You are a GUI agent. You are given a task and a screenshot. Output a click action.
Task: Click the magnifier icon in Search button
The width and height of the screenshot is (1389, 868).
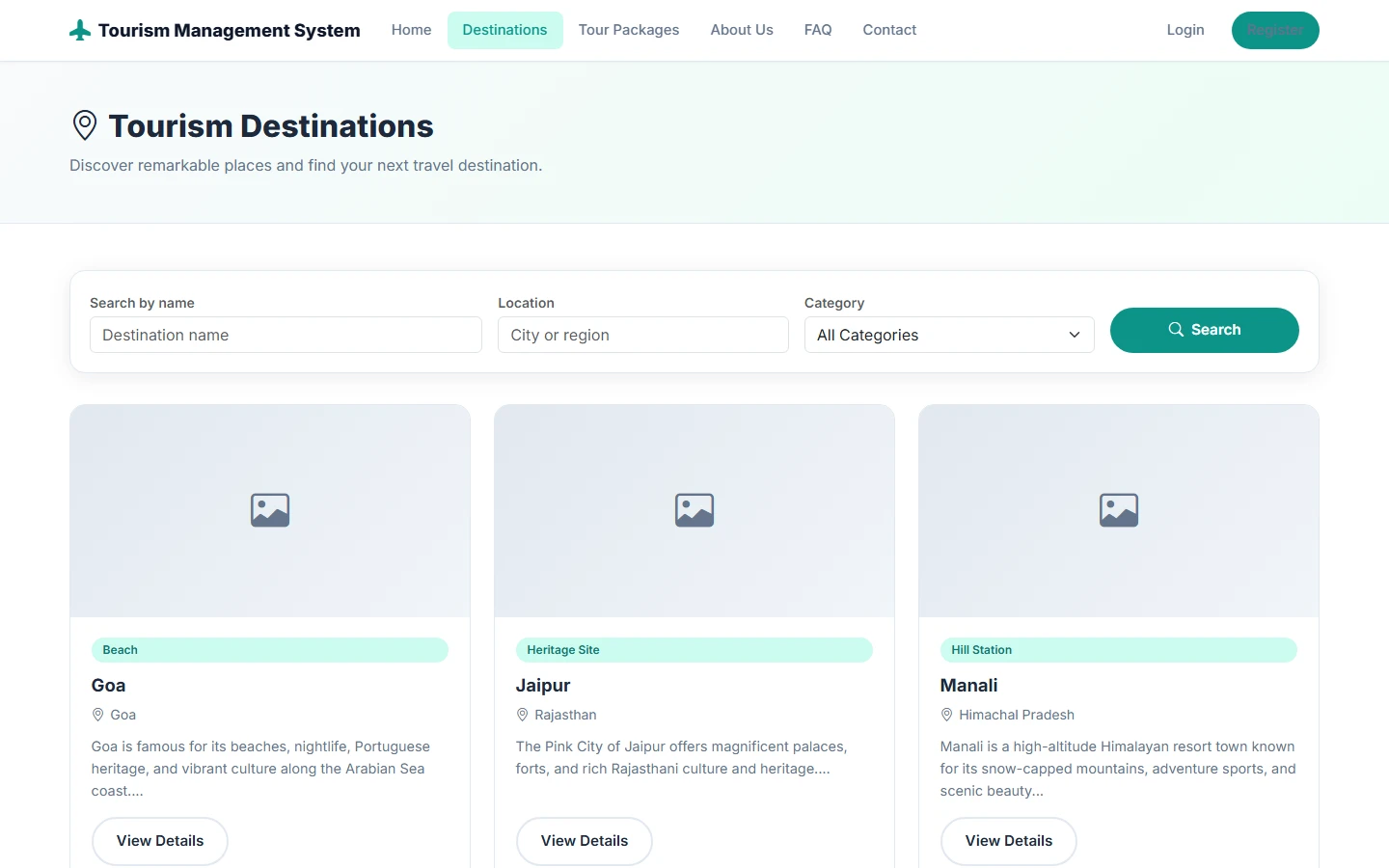click(x=1176, y=330)
